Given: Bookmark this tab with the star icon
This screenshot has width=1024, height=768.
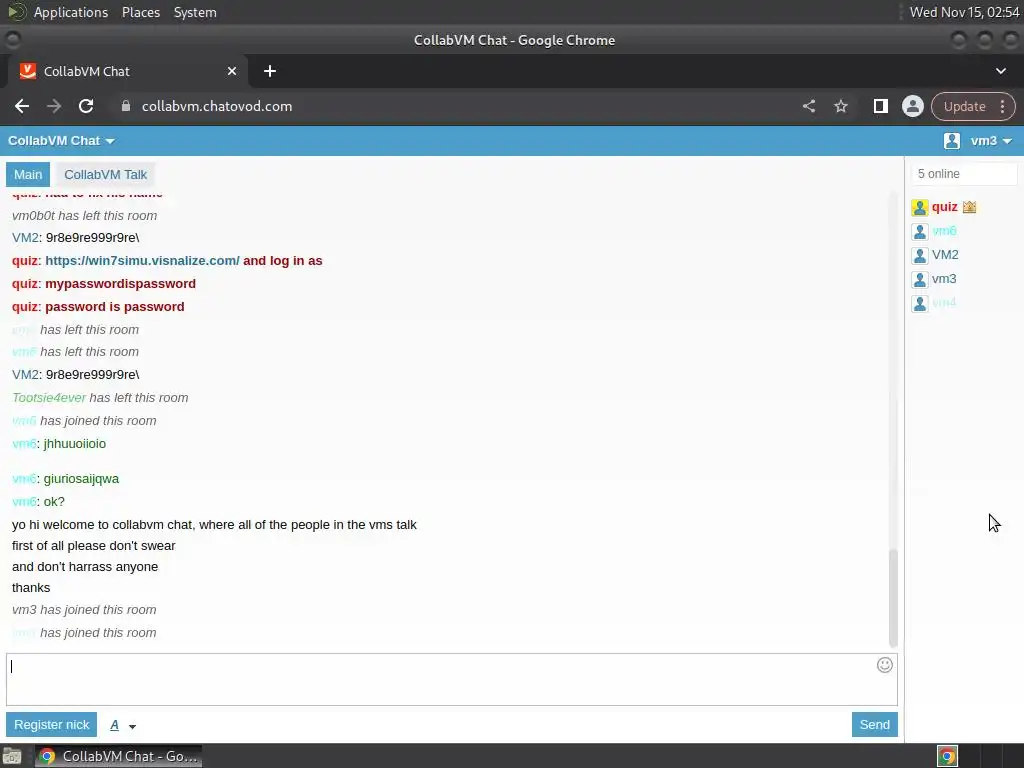Looking at the screenshot, I should click(x=840, y=106).
